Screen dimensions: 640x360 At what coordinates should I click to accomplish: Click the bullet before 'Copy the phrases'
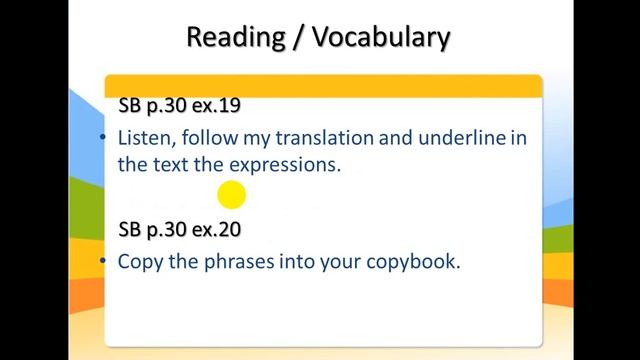pyautogui.click(x=103, y=261)
